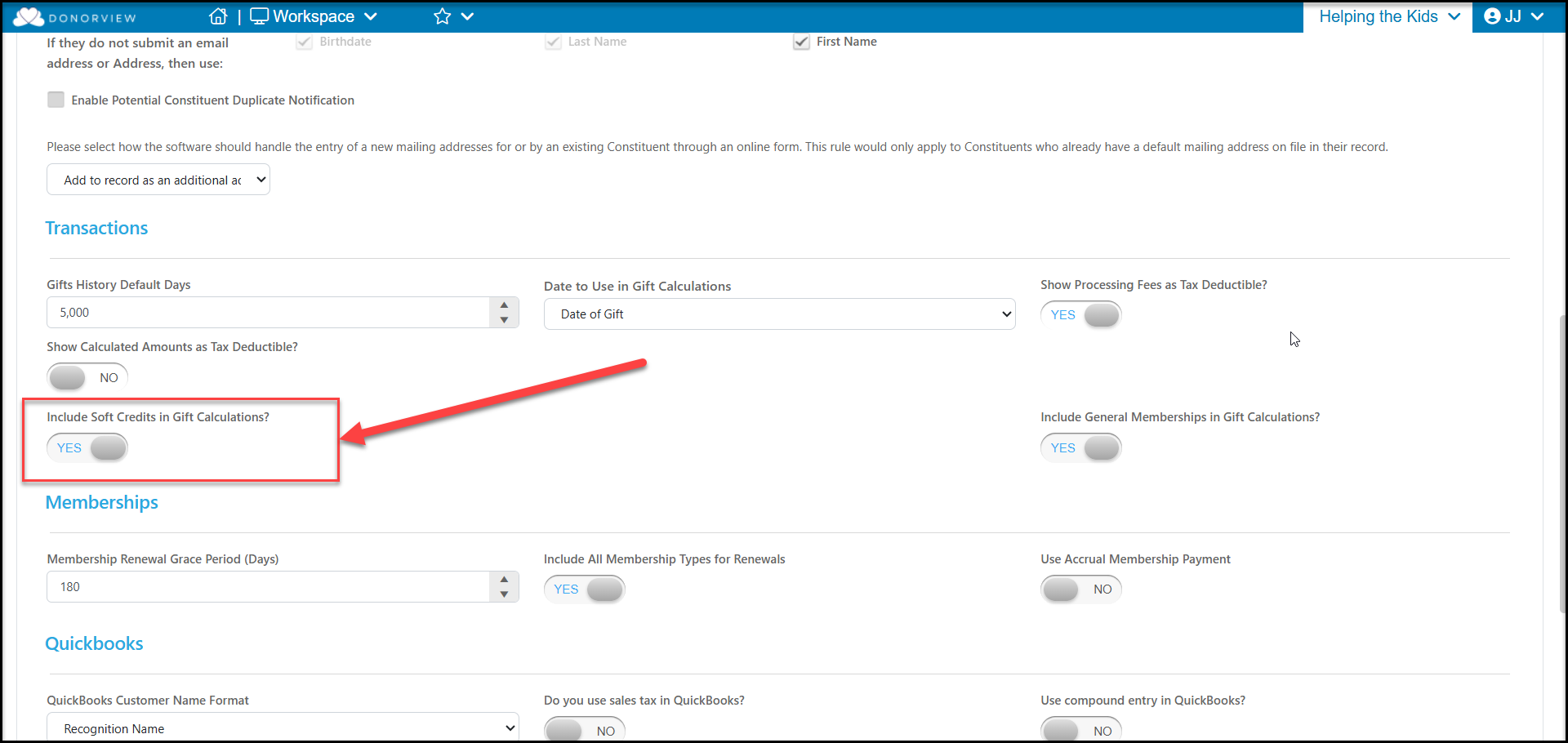Toggle Use Accrual Membership Payment switch
Image resolution: width=1568 pixels, height=743 pixels.
1080,589
